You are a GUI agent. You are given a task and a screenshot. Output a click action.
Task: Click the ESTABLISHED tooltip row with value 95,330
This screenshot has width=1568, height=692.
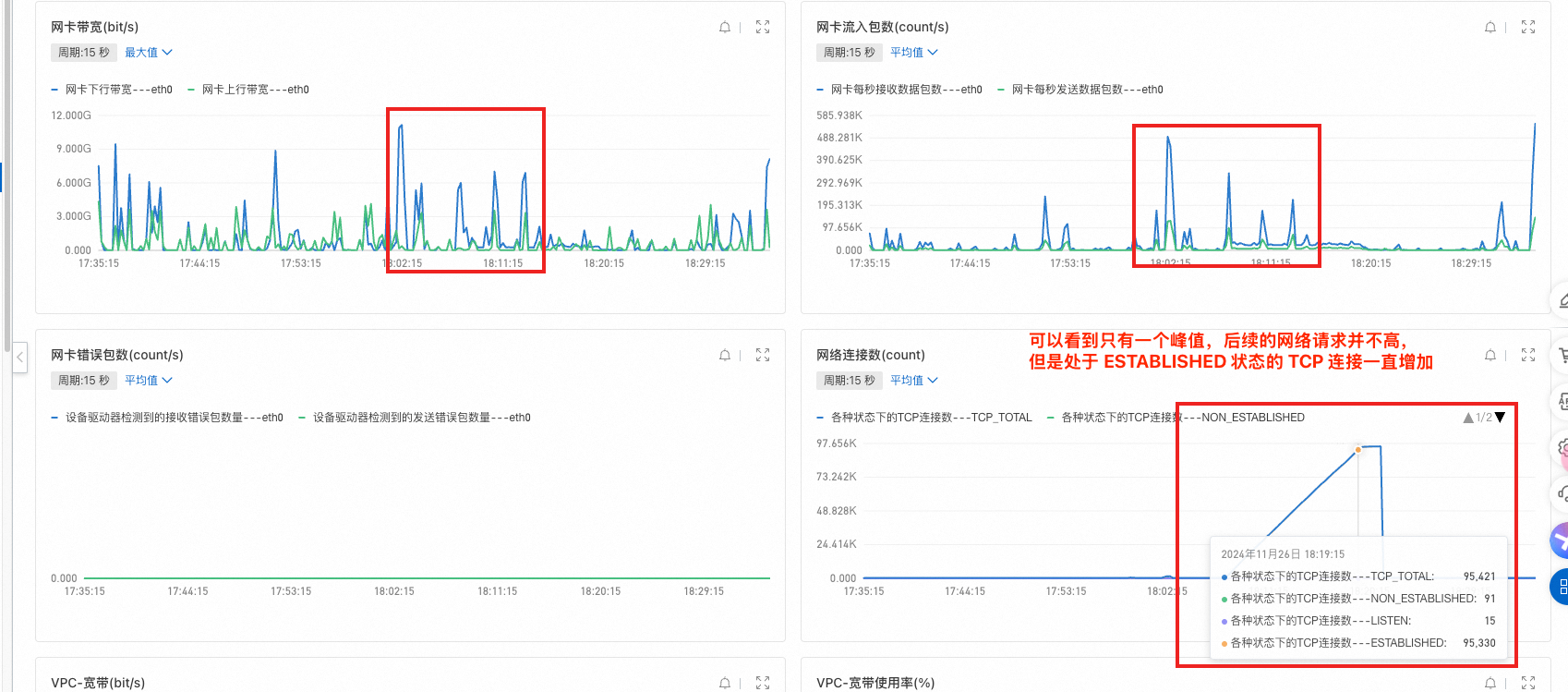(x=1358, y=643)
